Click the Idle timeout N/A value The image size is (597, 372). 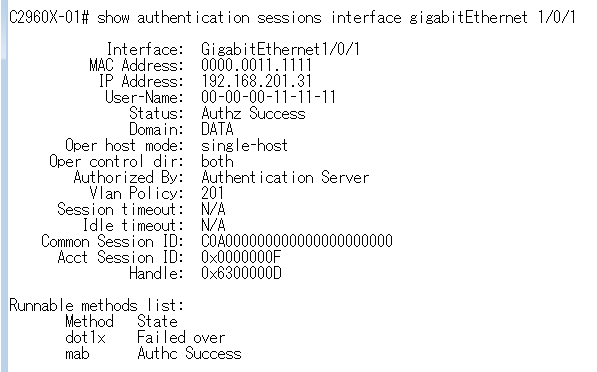213,225
